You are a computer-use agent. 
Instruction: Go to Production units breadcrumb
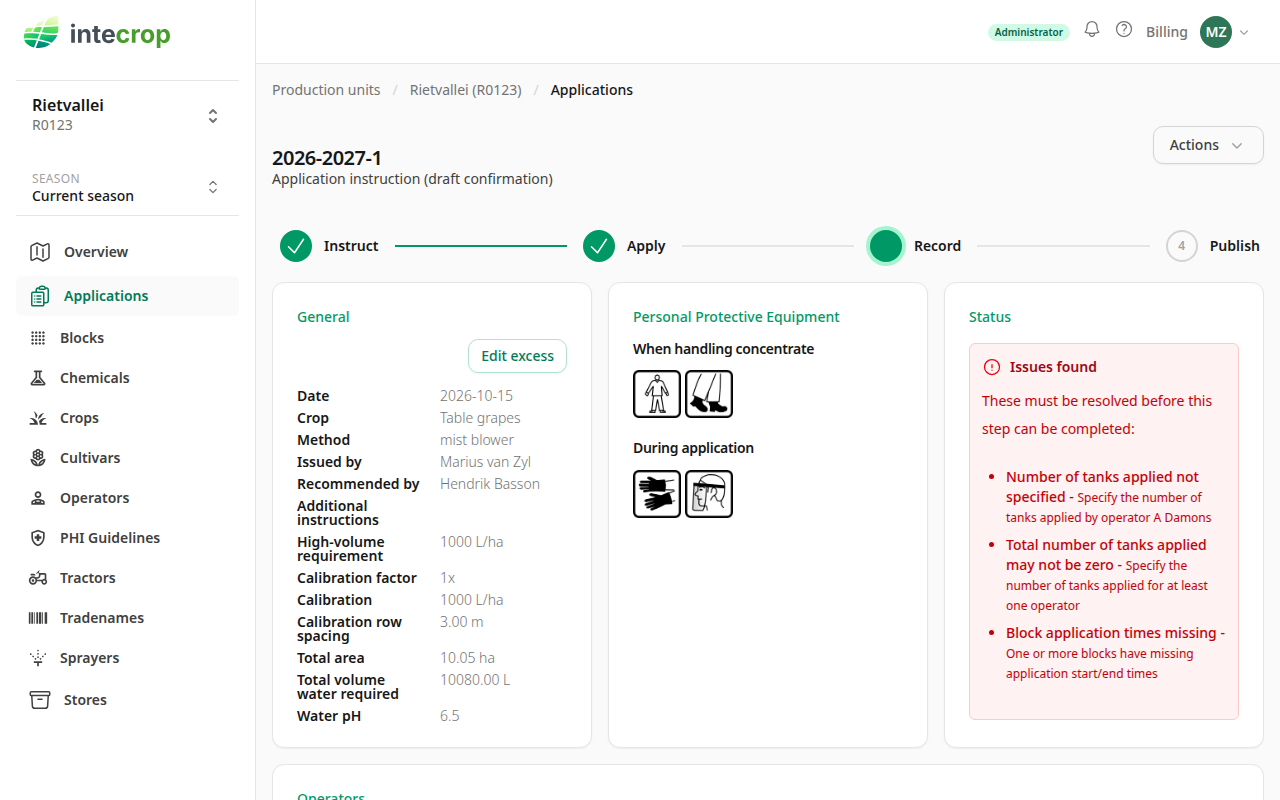[x=326, y=90]
